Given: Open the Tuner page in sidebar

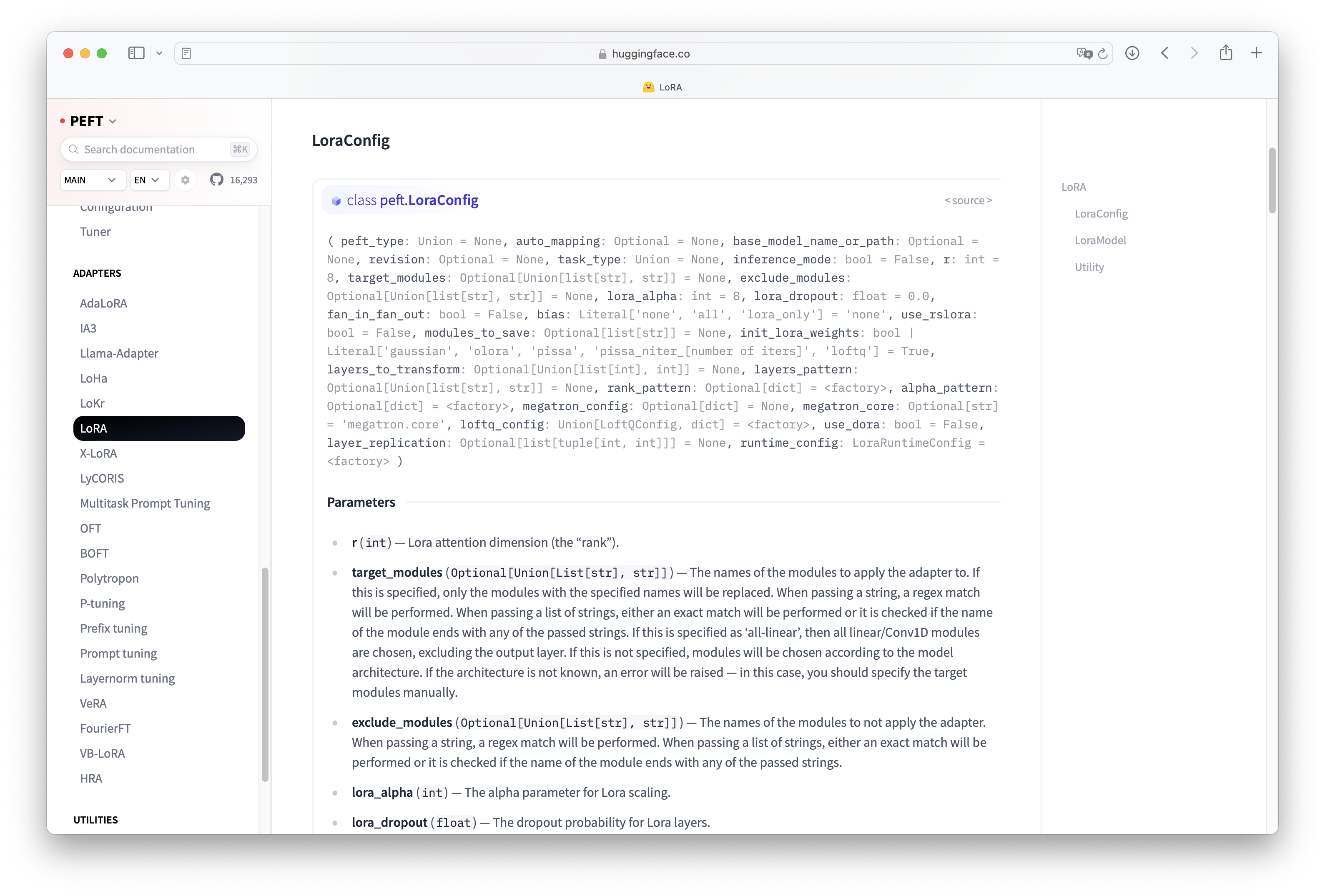Looking at the screenshot, I should [95, 232].
